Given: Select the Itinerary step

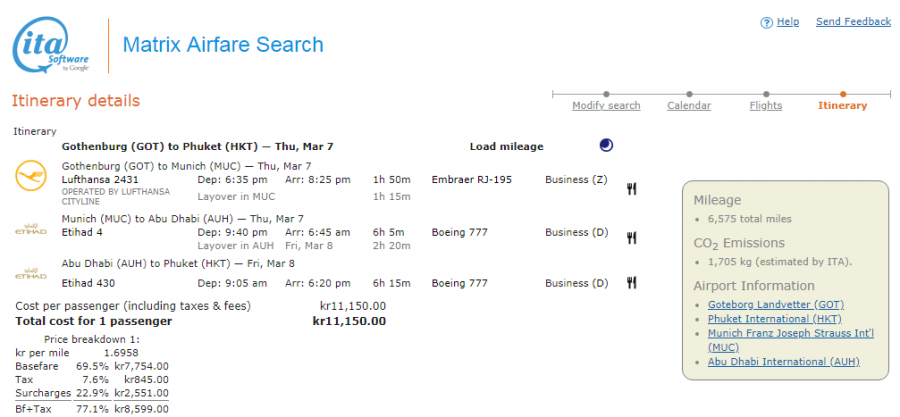Looking at the screenshot, I should tap(842, 105).
